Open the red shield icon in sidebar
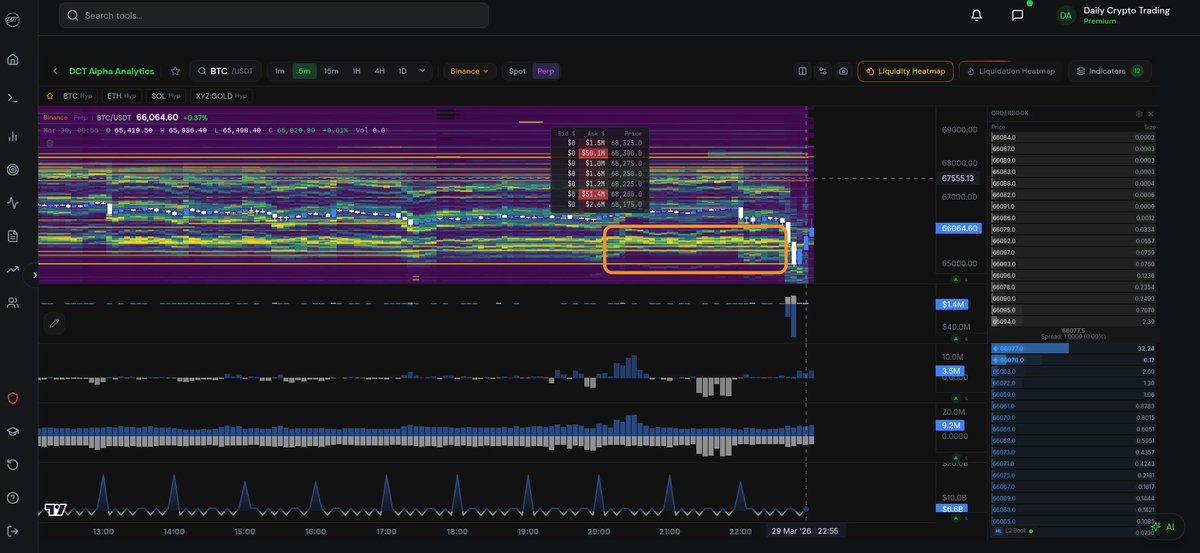 click(13, 398)
